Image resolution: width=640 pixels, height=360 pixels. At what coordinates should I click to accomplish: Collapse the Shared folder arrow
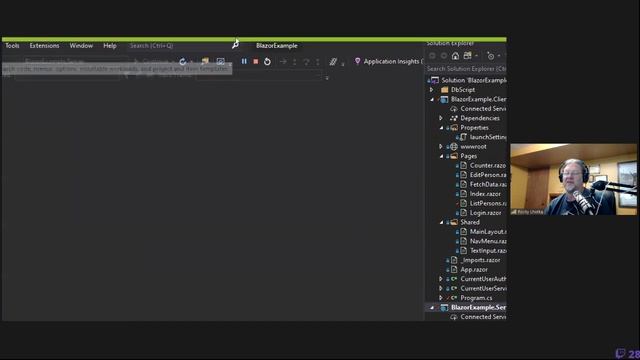tap(441, 222)
